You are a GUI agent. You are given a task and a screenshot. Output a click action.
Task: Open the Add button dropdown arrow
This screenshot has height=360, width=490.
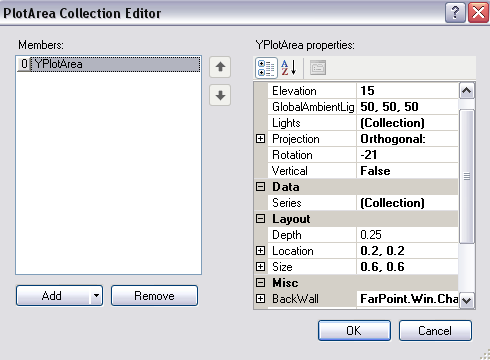pyautogui.click(x=96, y=296)
